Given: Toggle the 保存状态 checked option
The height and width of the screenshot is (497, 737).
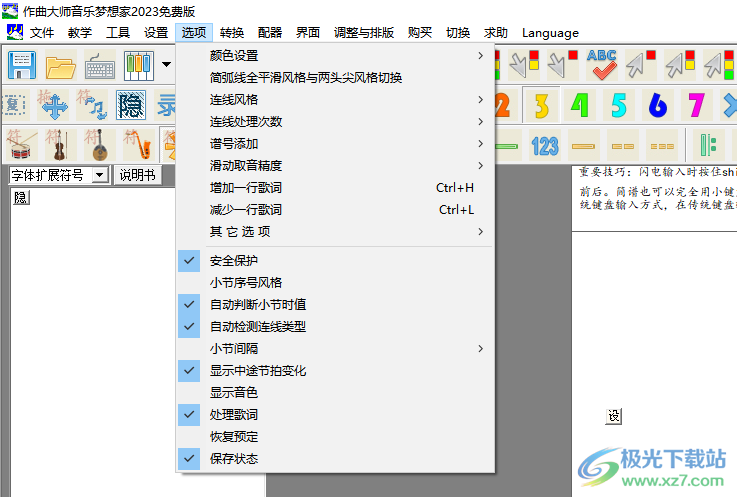Looking at the screenshot, I should click(335, 459).
